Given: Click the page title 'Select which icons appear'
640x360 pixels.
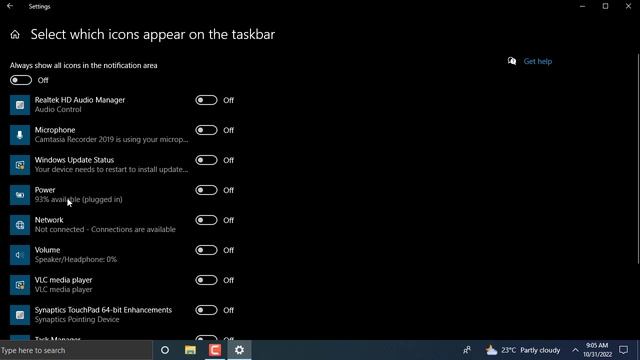Looking at the screenshot, I should pos(153,35).
